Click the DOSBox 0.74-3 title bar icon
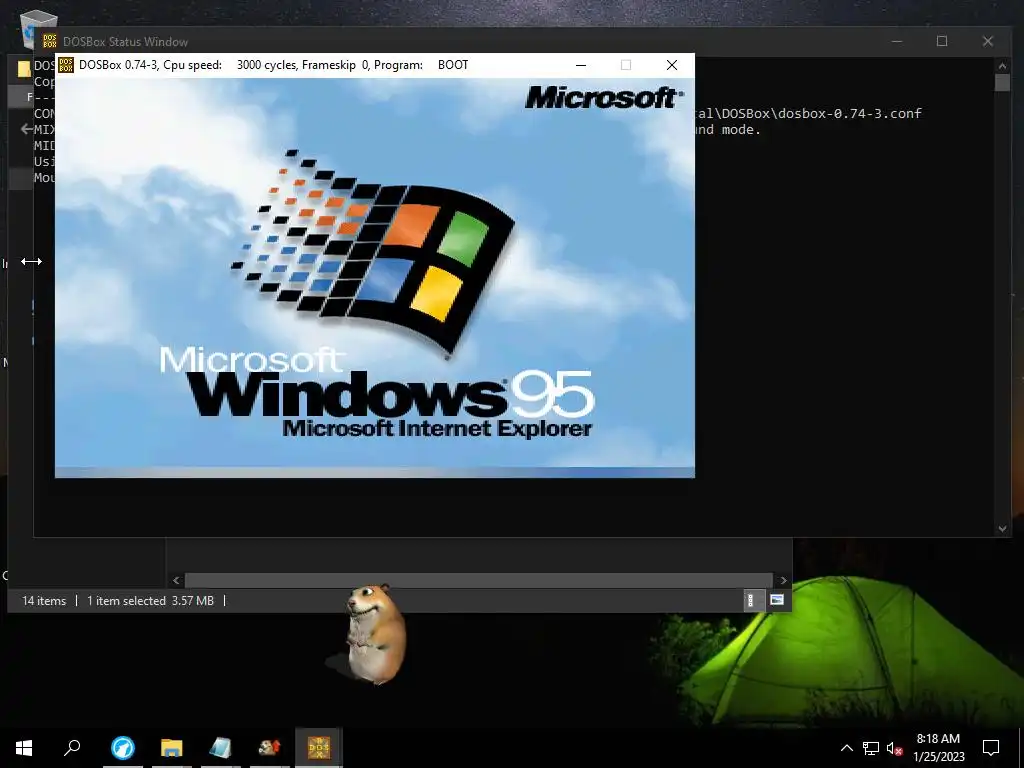The height and width of the screenshot is (768, 1024). point(66,65)
